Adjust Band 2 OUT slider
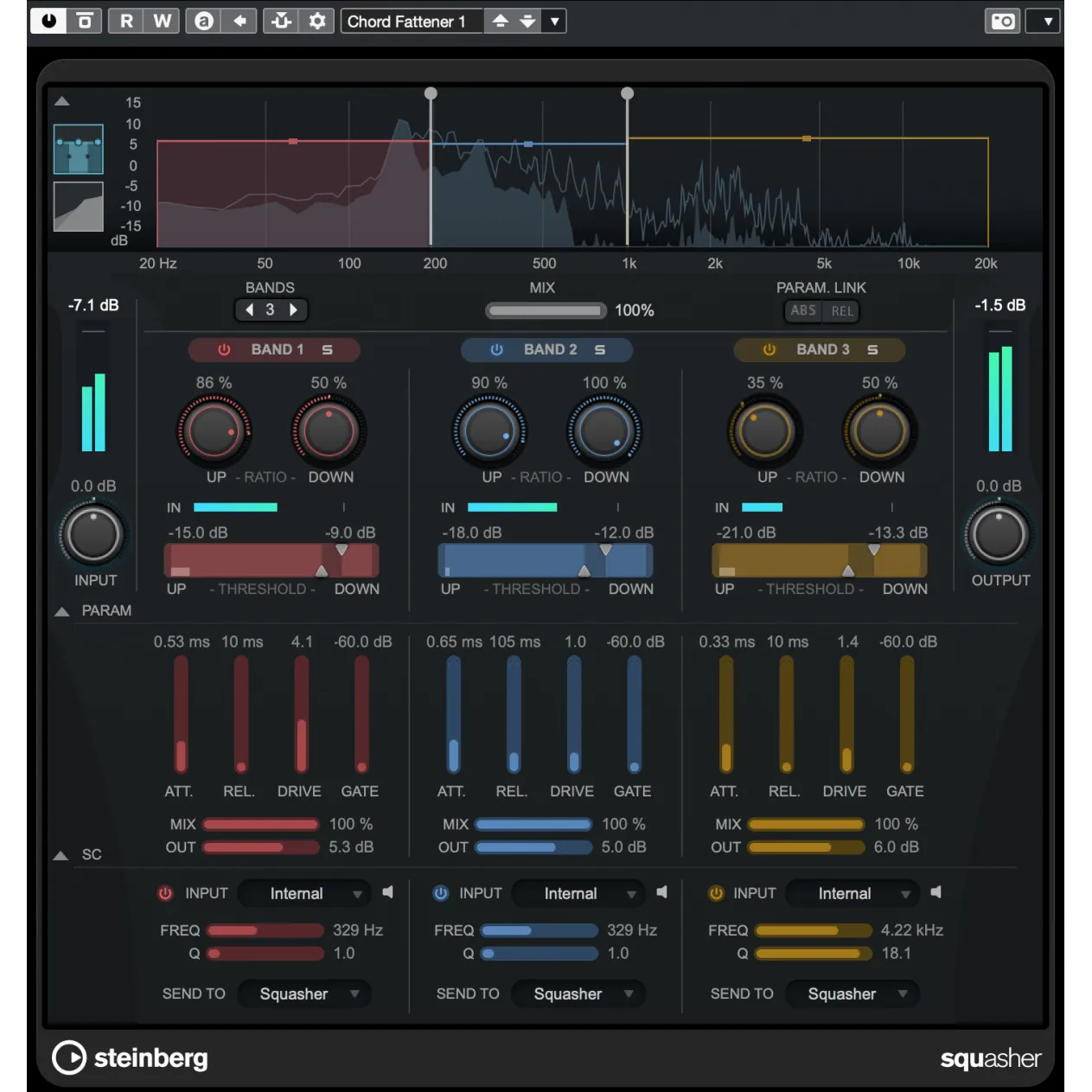The width and height of the screenshot is (1092, 1092). (x=533, y=847)
